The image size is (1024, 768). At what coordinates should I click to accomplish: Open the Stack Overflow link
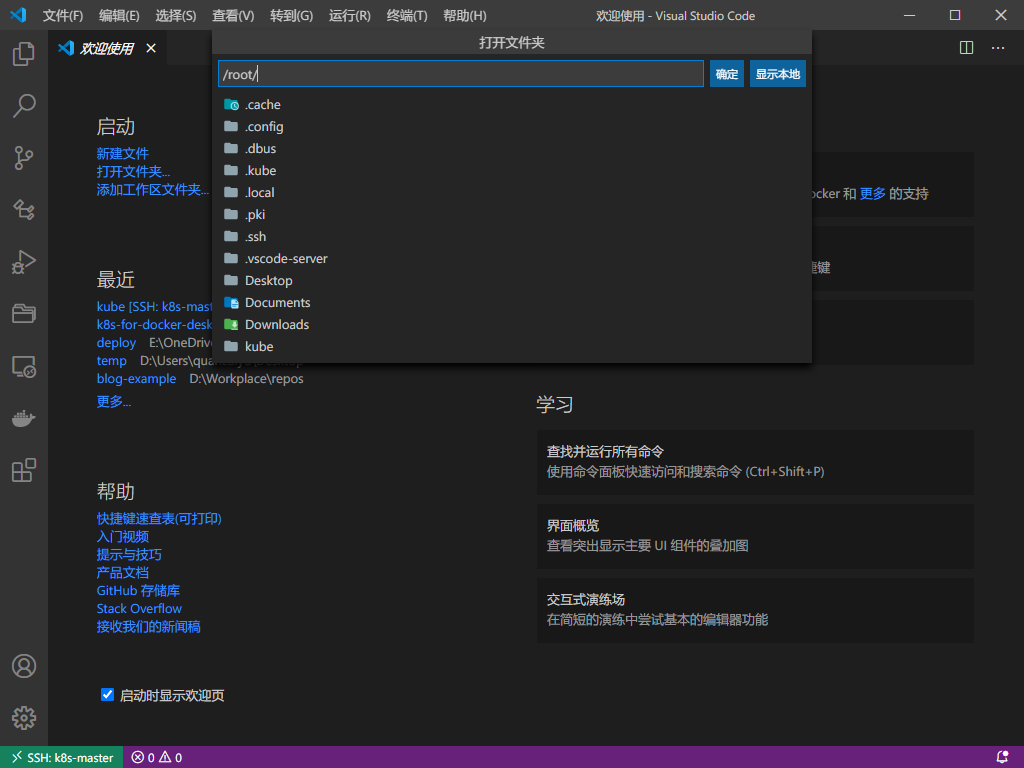point(139,609)
